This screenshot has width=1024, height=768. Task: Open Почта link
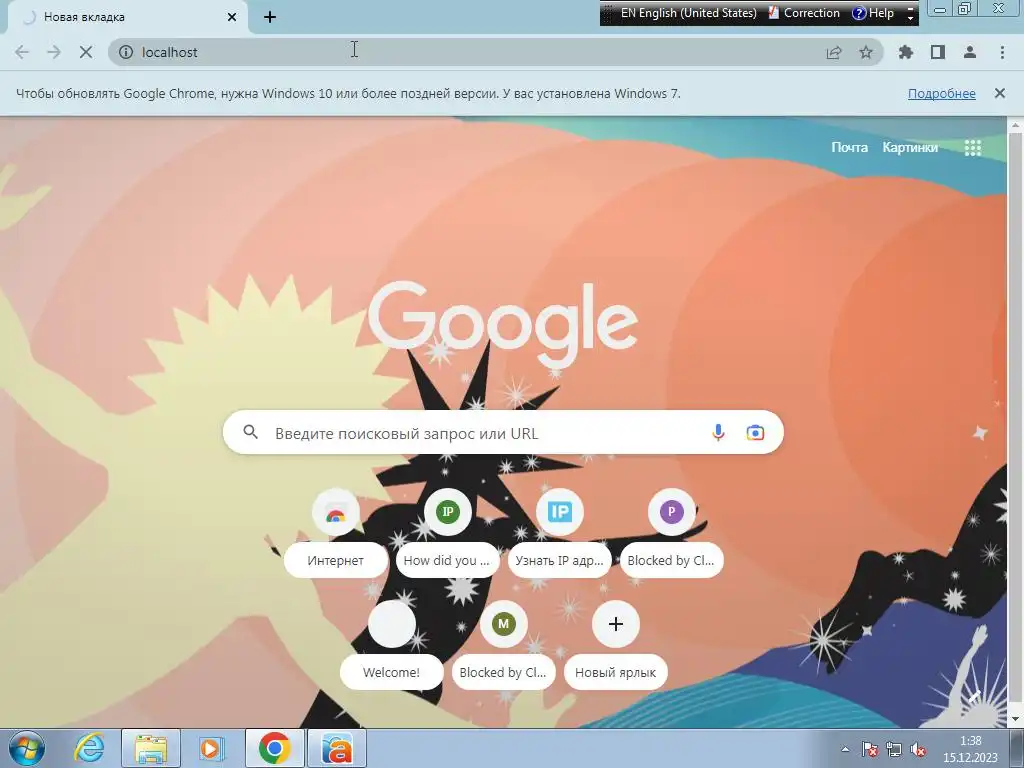click(849, 148)
